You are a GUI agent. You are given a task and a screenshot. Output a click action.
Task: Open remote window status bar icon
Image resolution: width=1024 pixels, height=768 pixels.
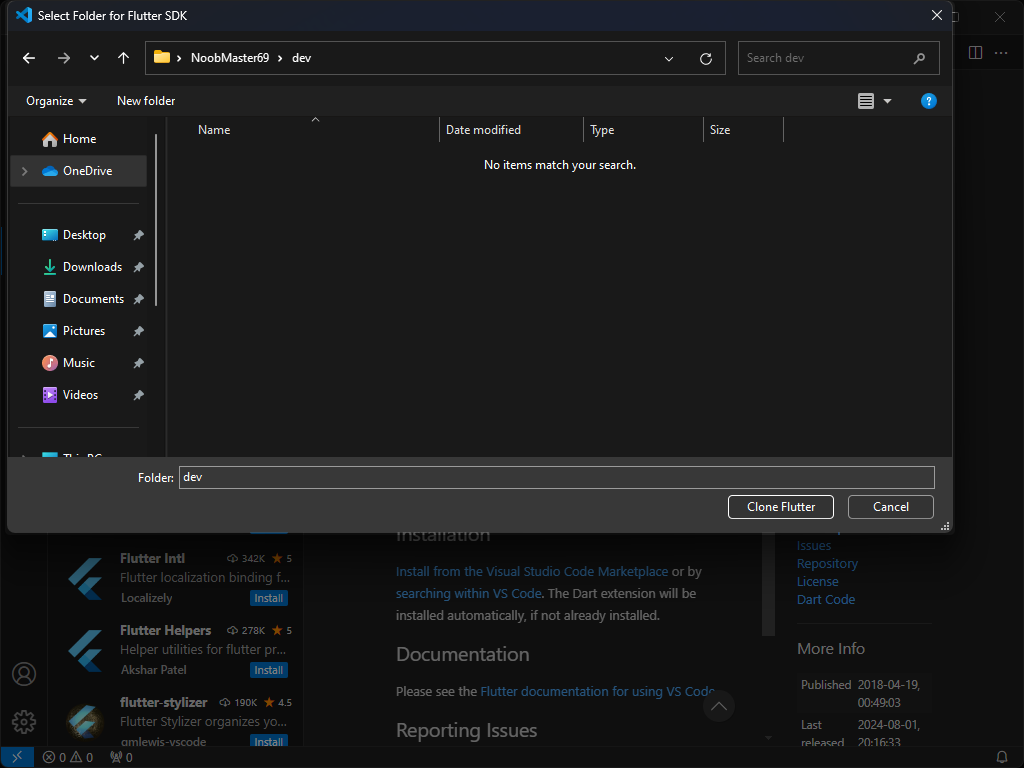[x=17, y=758]
